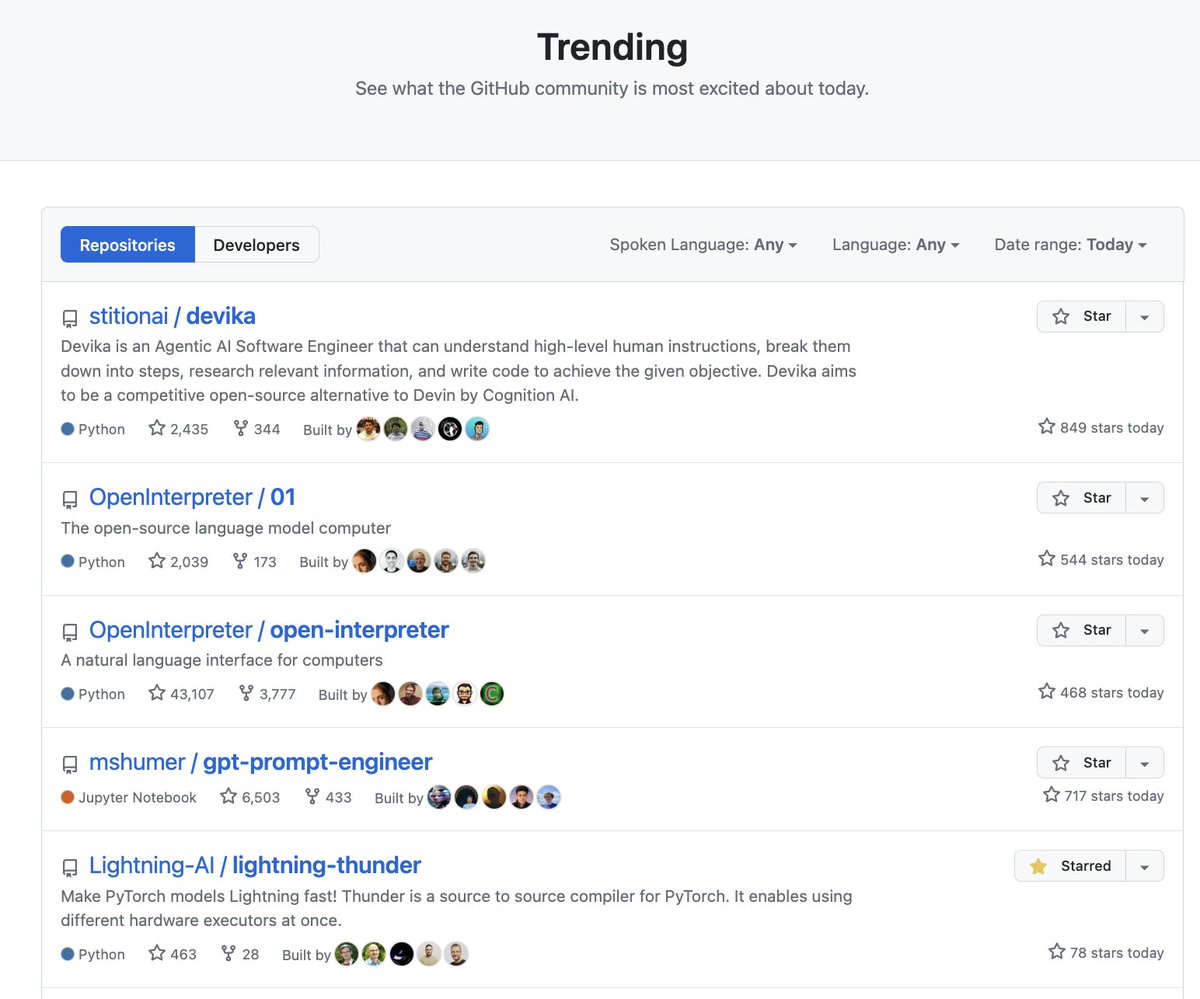Expand the list dropdown beside OpenInterpreter 01 Star

[1145, 498]
